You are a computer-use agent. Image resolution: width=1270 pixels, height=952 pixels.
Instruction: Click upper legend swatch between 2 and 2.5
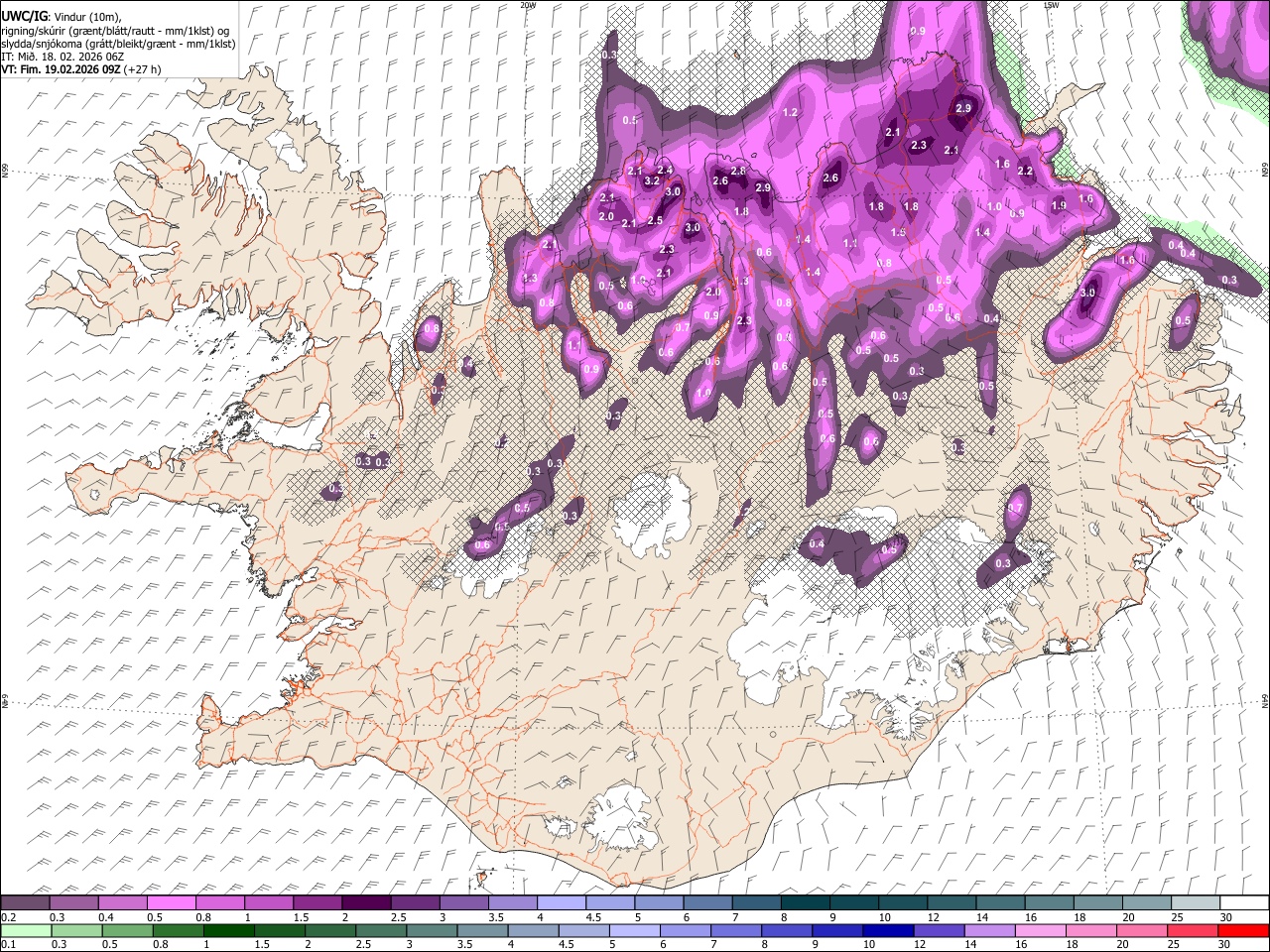(x=366, y=903)
